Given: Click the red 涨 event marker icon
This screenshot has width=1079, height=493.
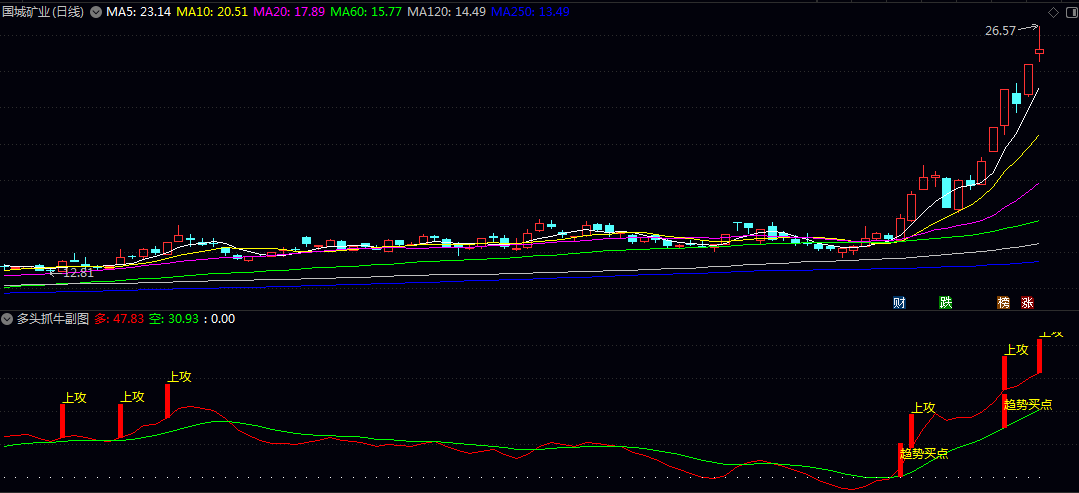Looking at the screenshot, I should [x=1027, y=302].
